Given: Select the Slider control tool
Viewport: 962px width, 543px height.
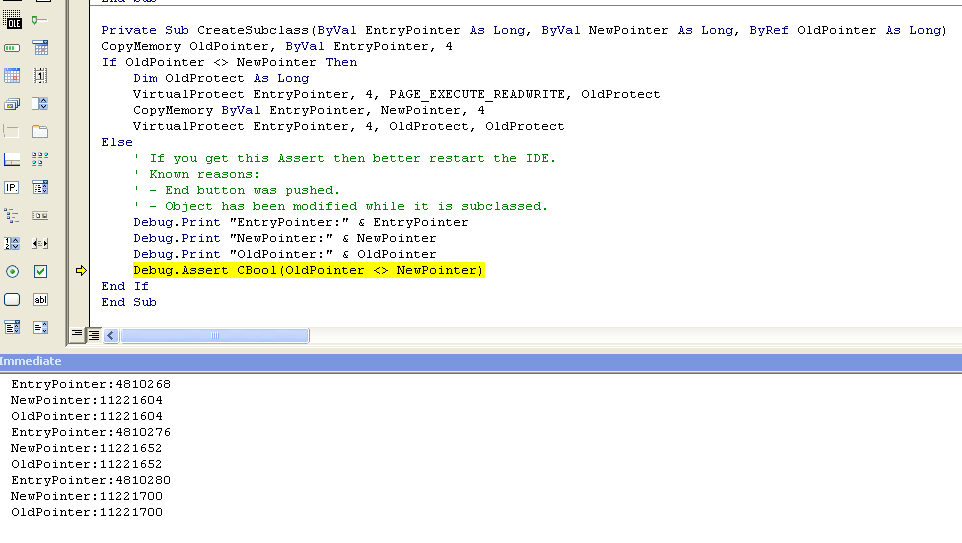Looking at the screenshot, I should point(40,20).
